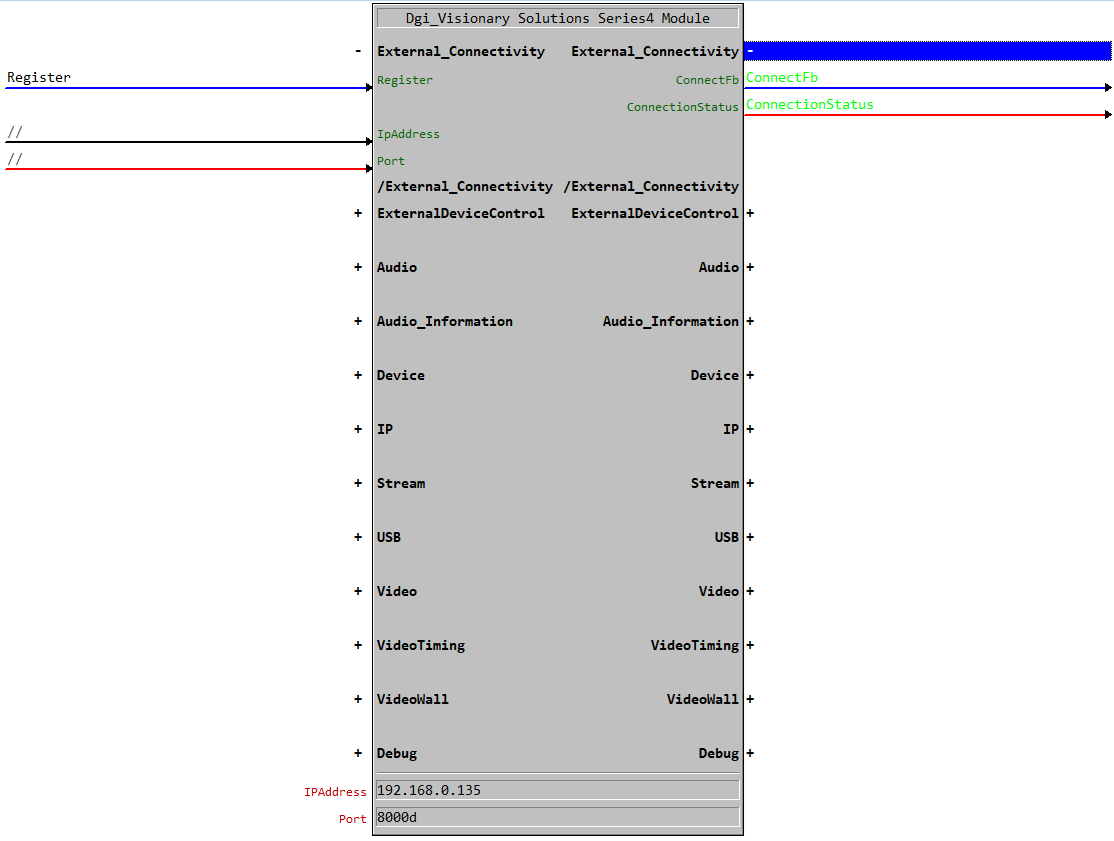Screen dimensions: 1114x841
Task: Click the left Stream label
Action: point(401,483)
